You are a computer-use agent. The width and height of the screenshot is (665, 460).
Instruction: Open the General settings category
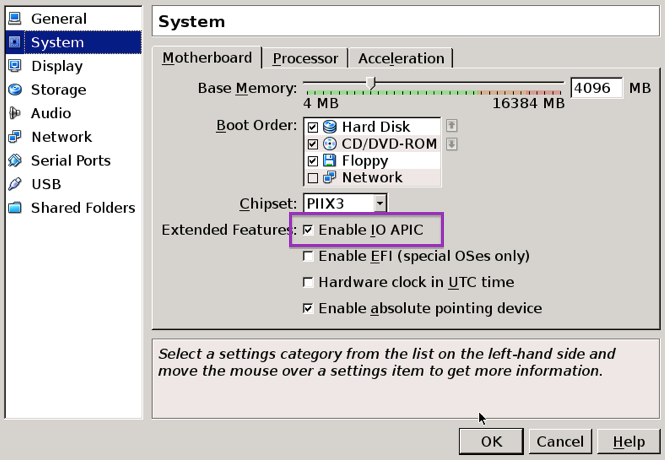pyautogui.click(x=58, y=19)
